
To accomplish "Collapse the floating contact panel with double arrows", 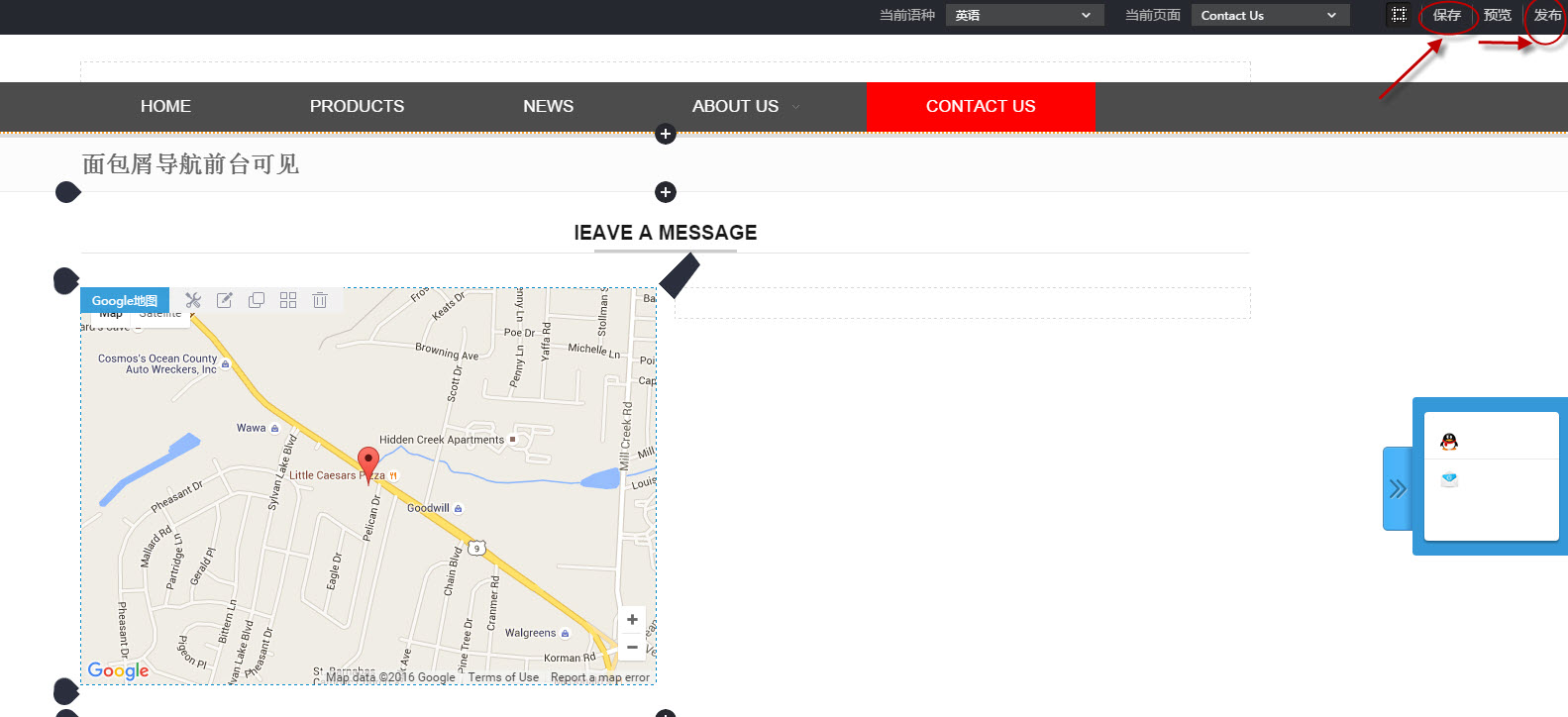I will (x=1397, y=488).
